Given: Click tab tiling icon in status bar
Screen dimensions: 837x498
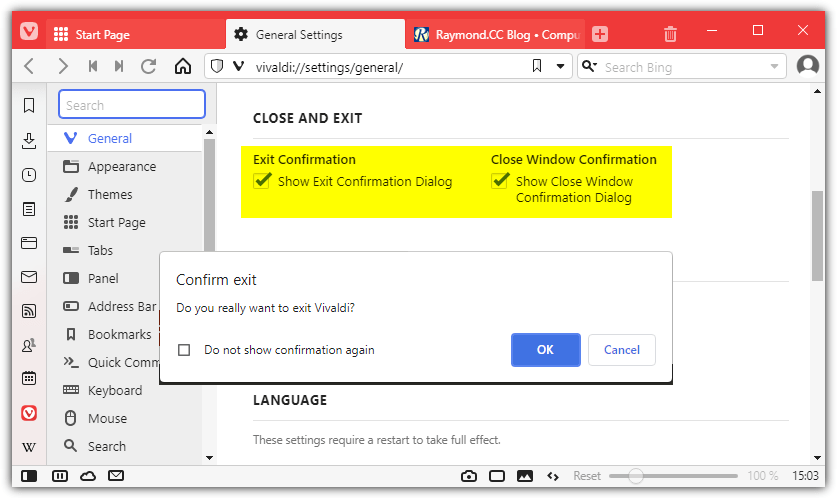Looking at the screenshot, I should 60,476.
